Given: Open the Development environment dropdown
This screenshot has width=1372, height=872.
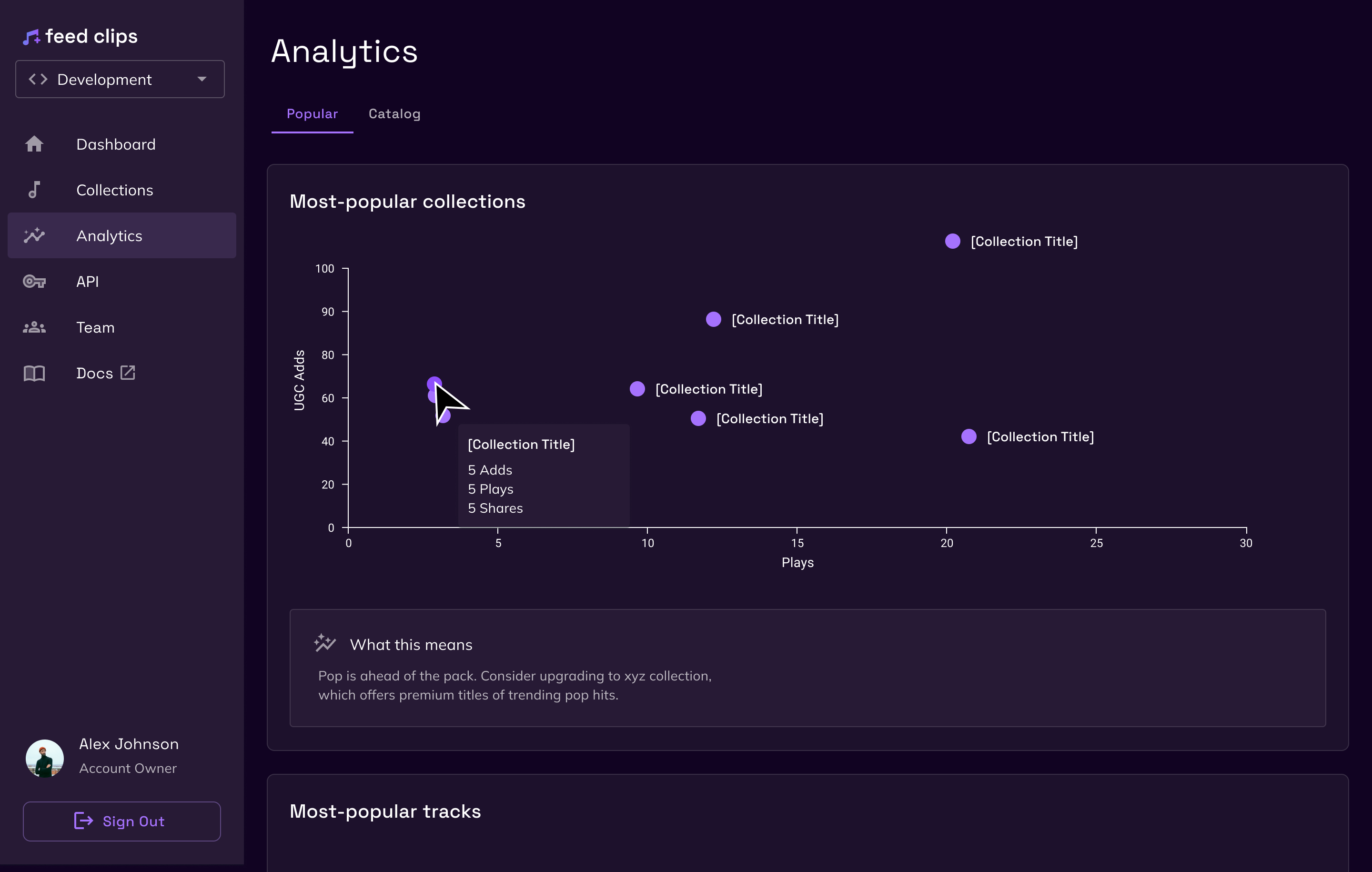Looking at the screenshot, I should [120, 79].
